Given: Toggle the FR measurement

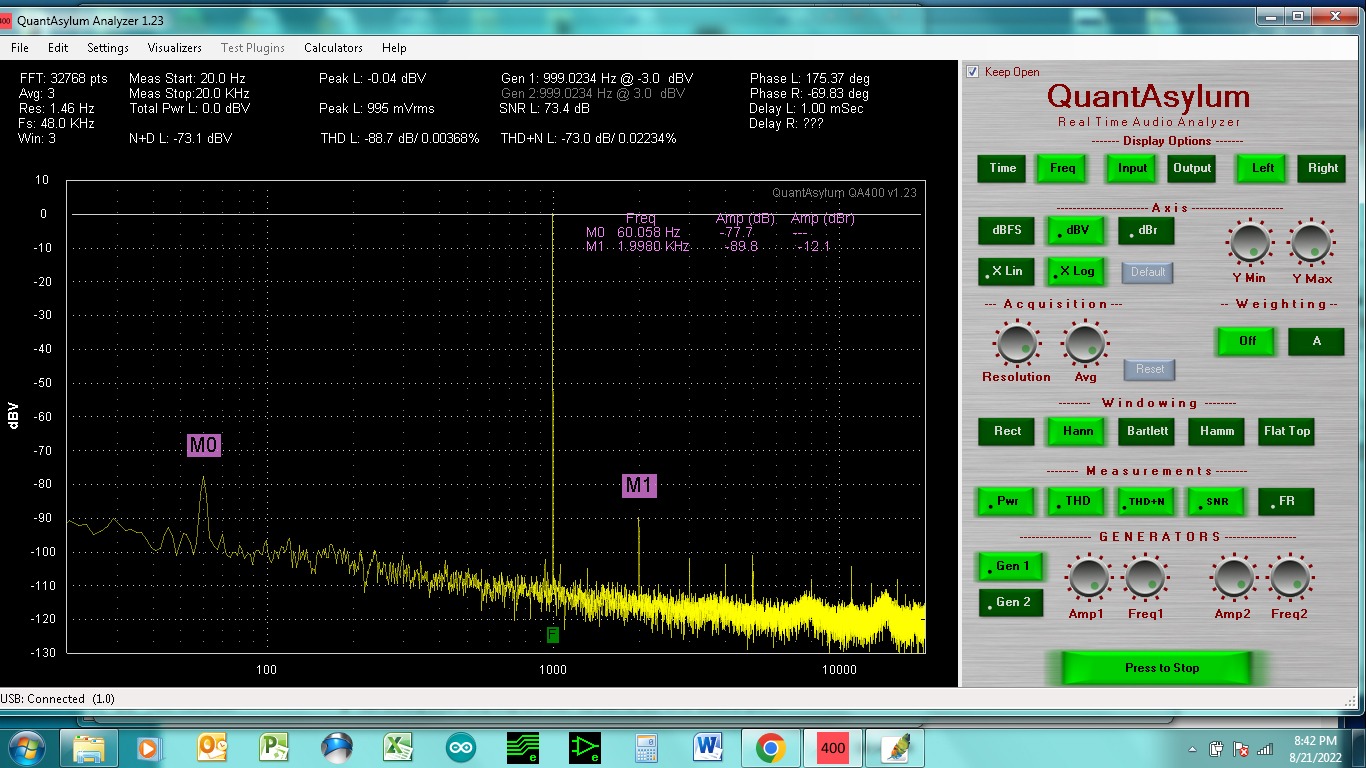Looking at the screenshot, I should pos(1286,502).
